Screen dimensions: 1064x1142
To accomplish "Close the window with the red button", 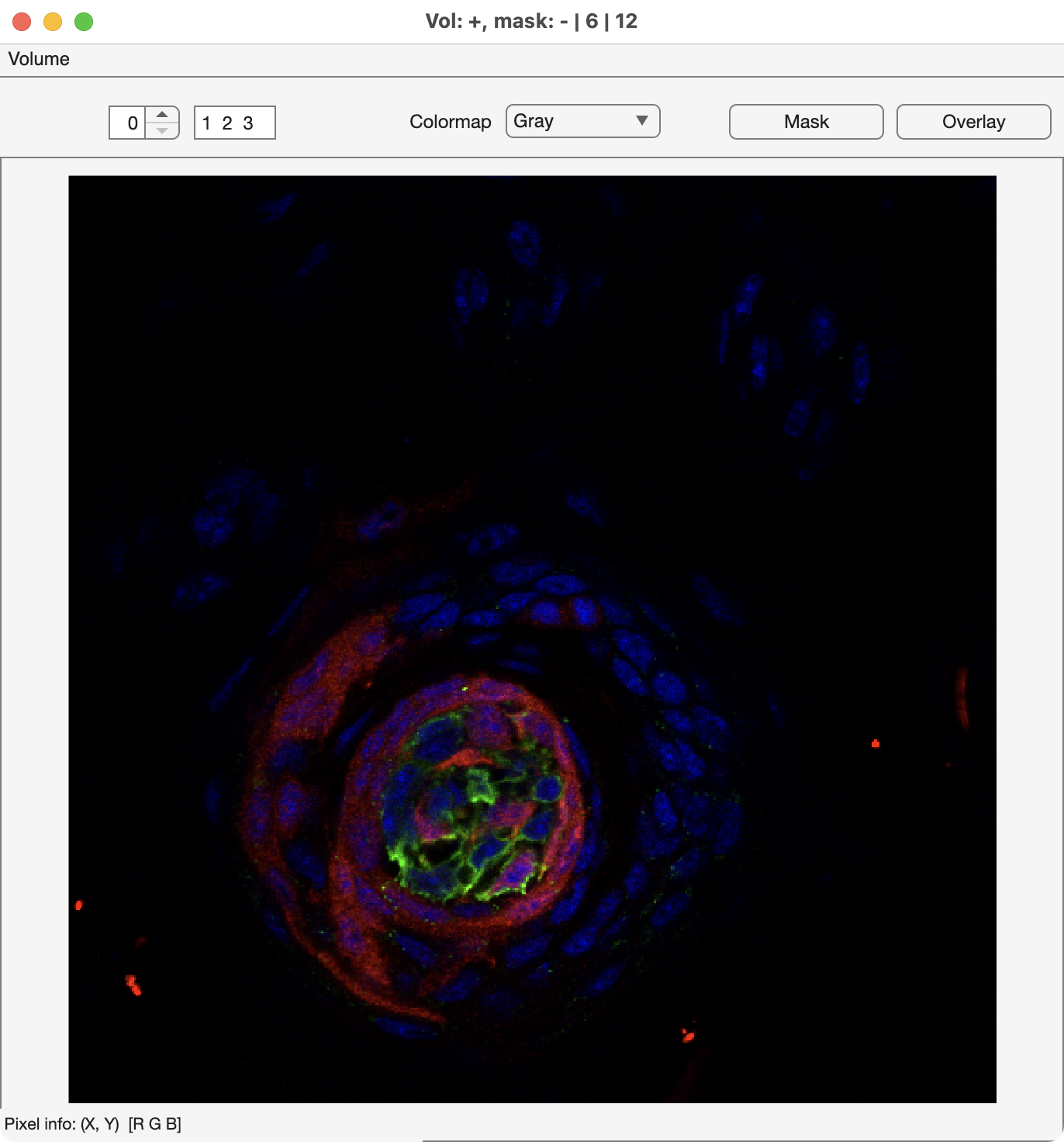I will (22, 22).
